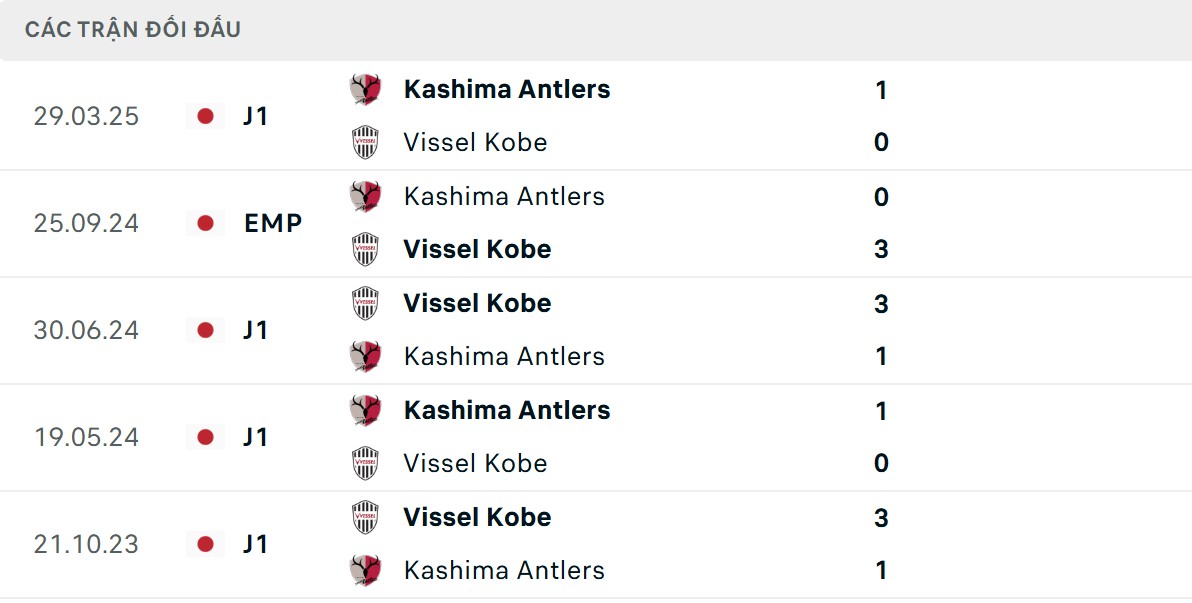This screenshot has height=603, width=1192.
Task: Click the 25.09.24 match date
Action: (x=86, y=223)
